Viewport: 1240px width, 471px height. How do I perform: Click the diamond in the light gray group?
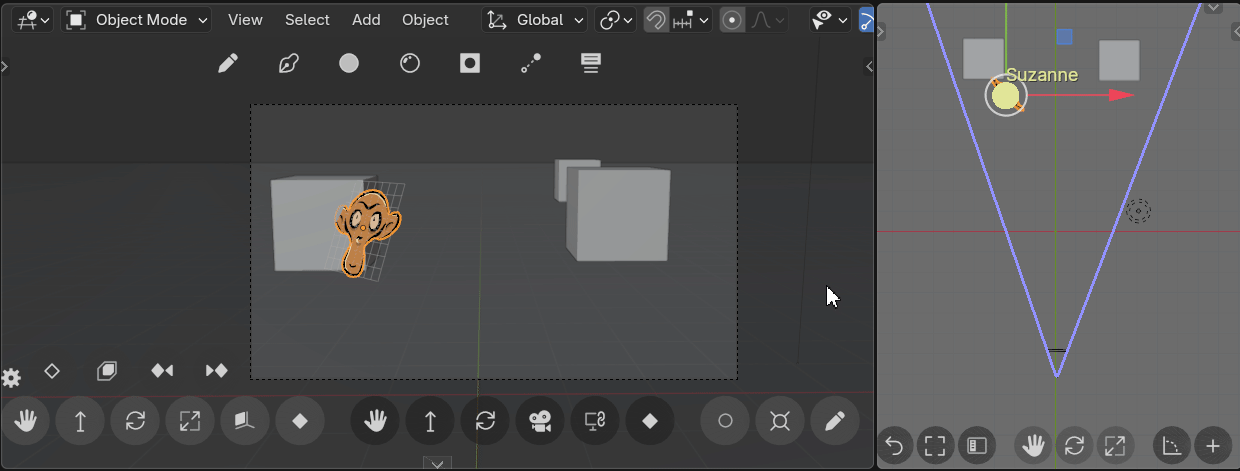(x=299, y=422)
